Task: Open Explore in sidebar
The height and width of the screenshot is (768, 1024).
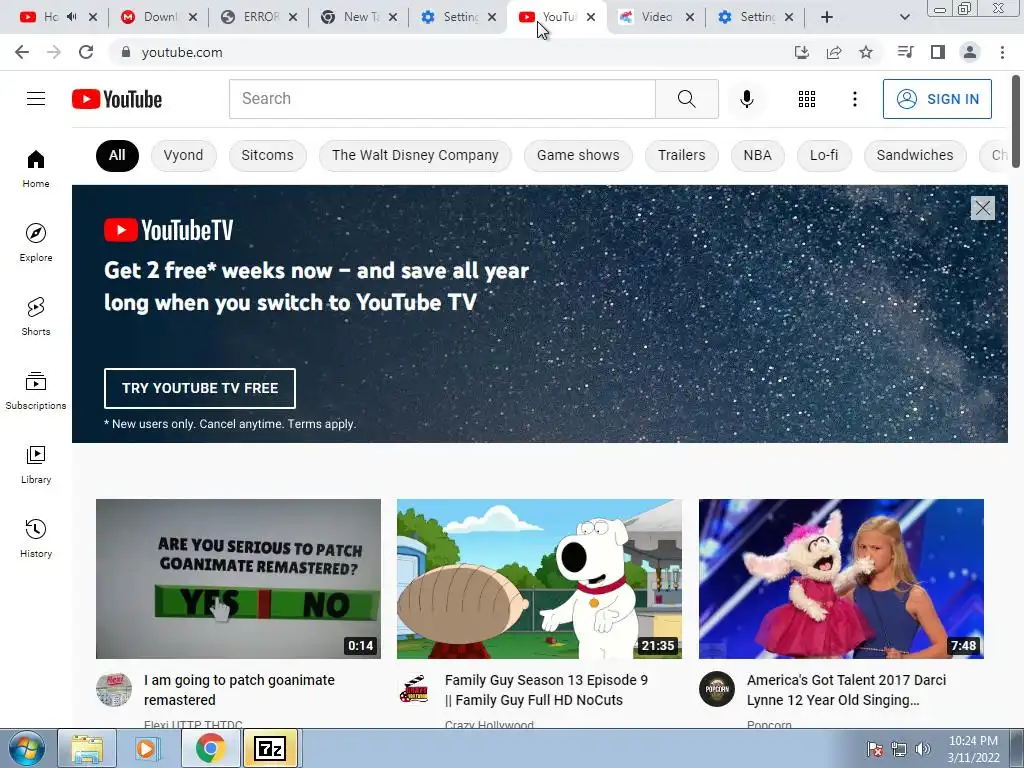Action: [36, 242]
